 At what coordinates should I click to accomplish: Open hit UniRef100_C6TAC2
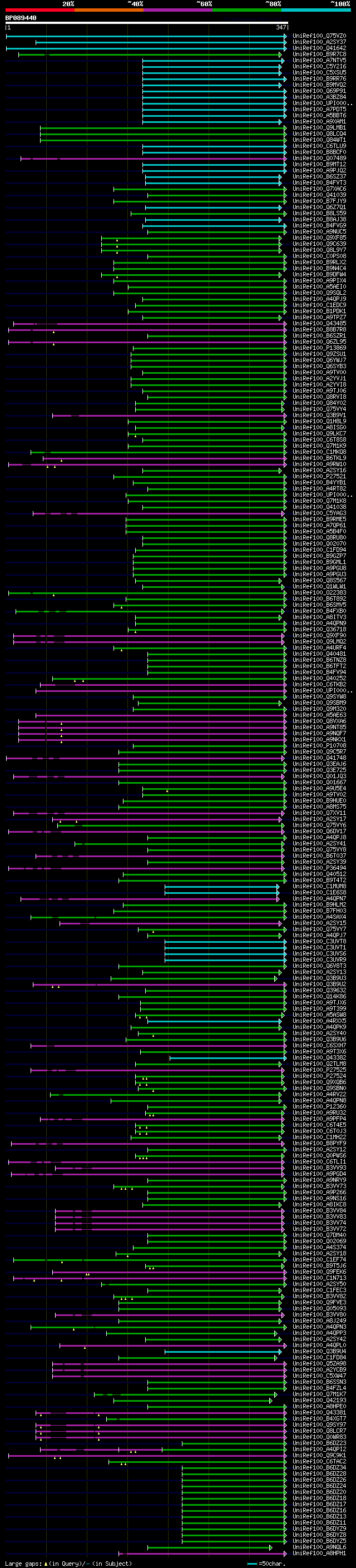(x=319, y=1461)
